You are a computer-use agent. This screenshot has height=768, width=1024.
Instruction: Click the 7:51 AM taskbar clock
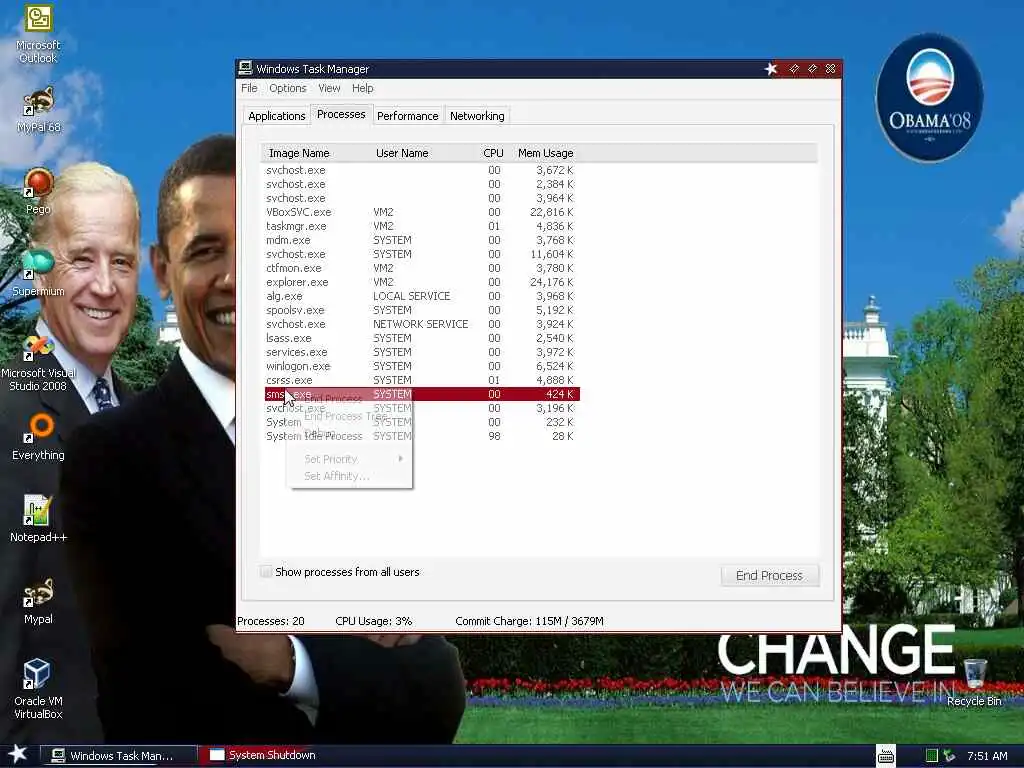pyautogui.click(x=987, y=756)
